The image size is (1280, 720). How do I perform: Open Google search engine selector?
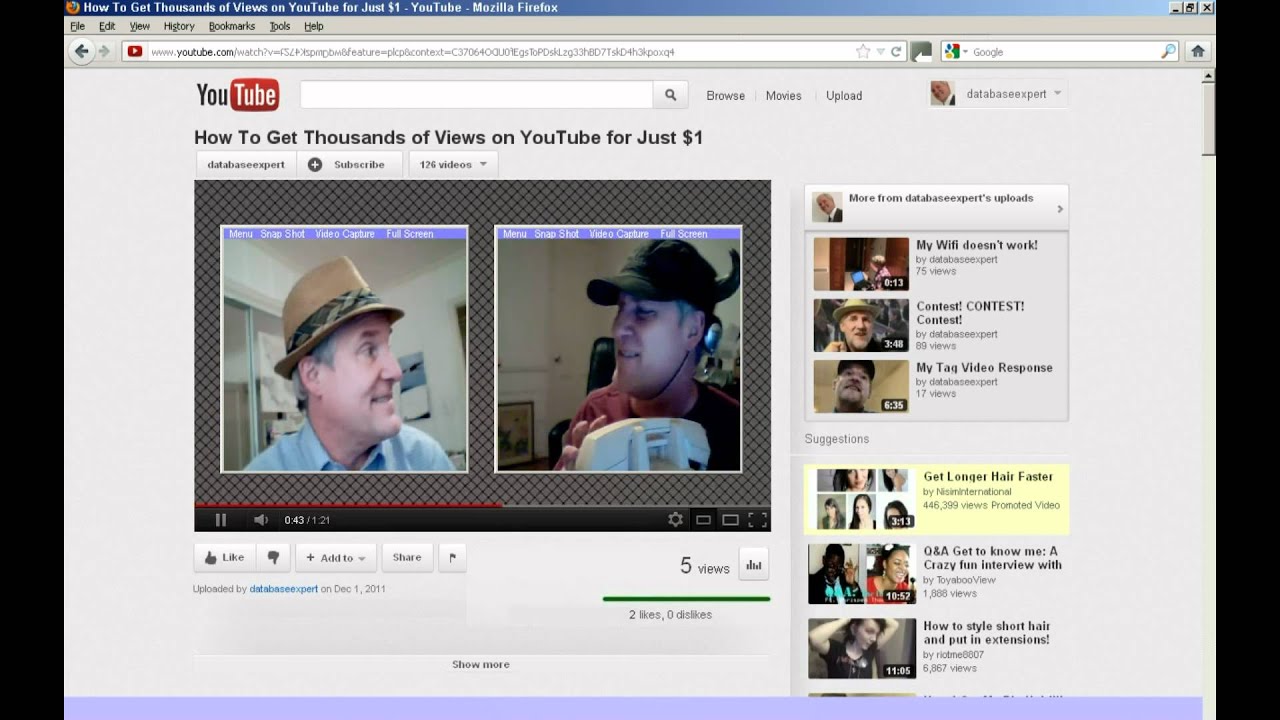(x=956, y=51)
